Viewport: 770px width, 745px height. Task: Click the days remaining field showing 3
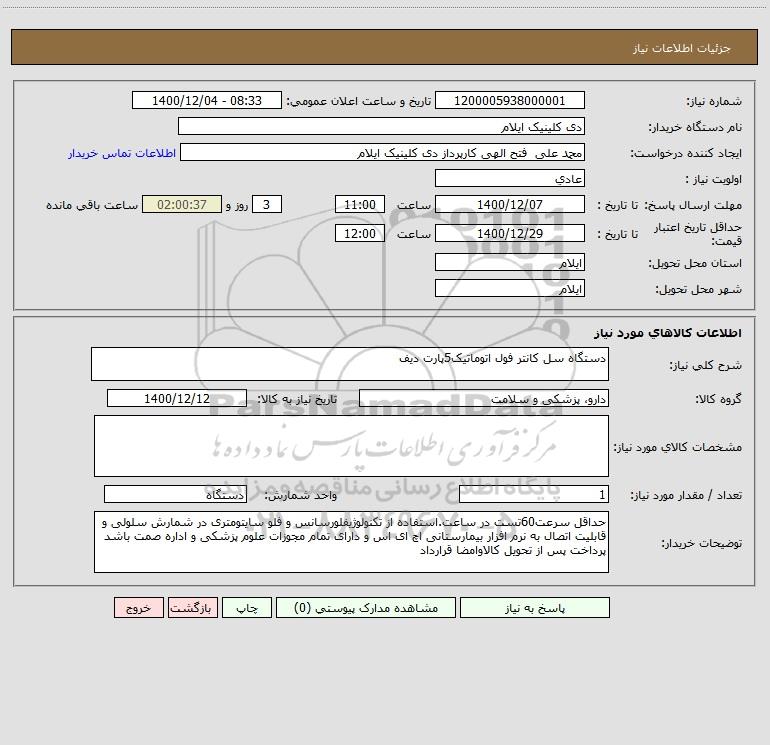(267, 204)
